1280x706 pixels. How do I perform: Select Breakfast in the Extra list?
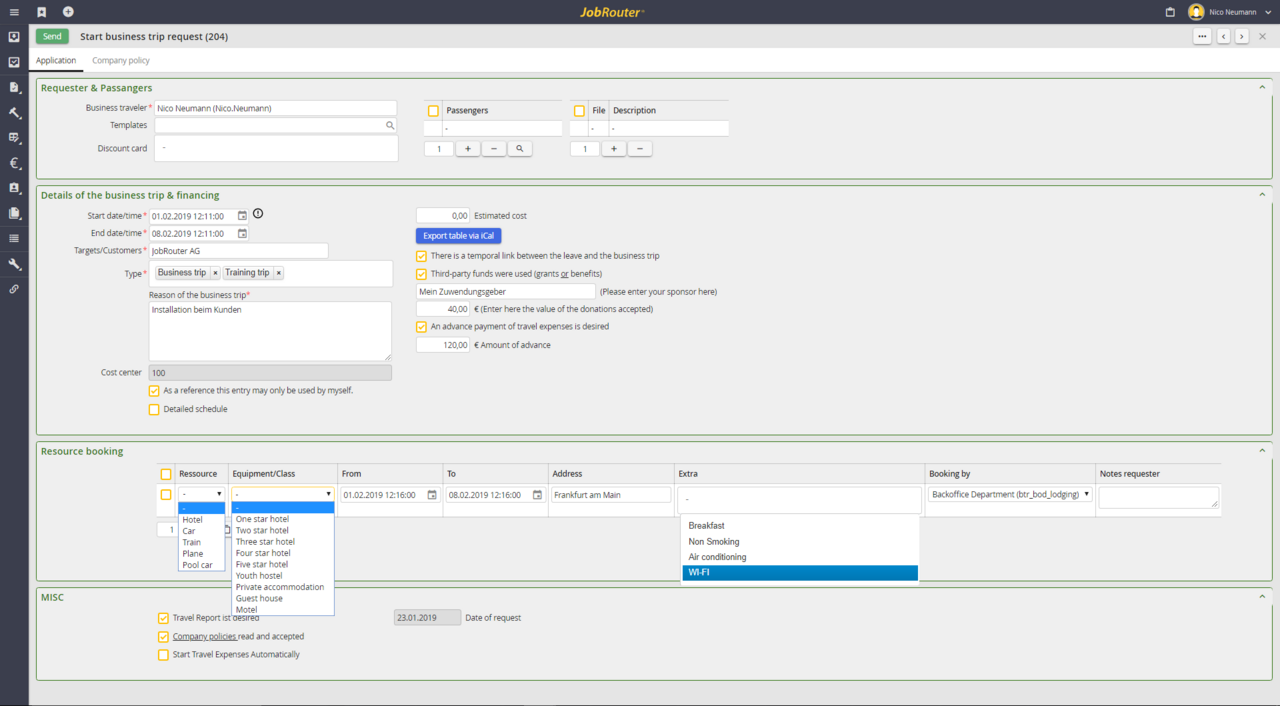coord(800,526)
